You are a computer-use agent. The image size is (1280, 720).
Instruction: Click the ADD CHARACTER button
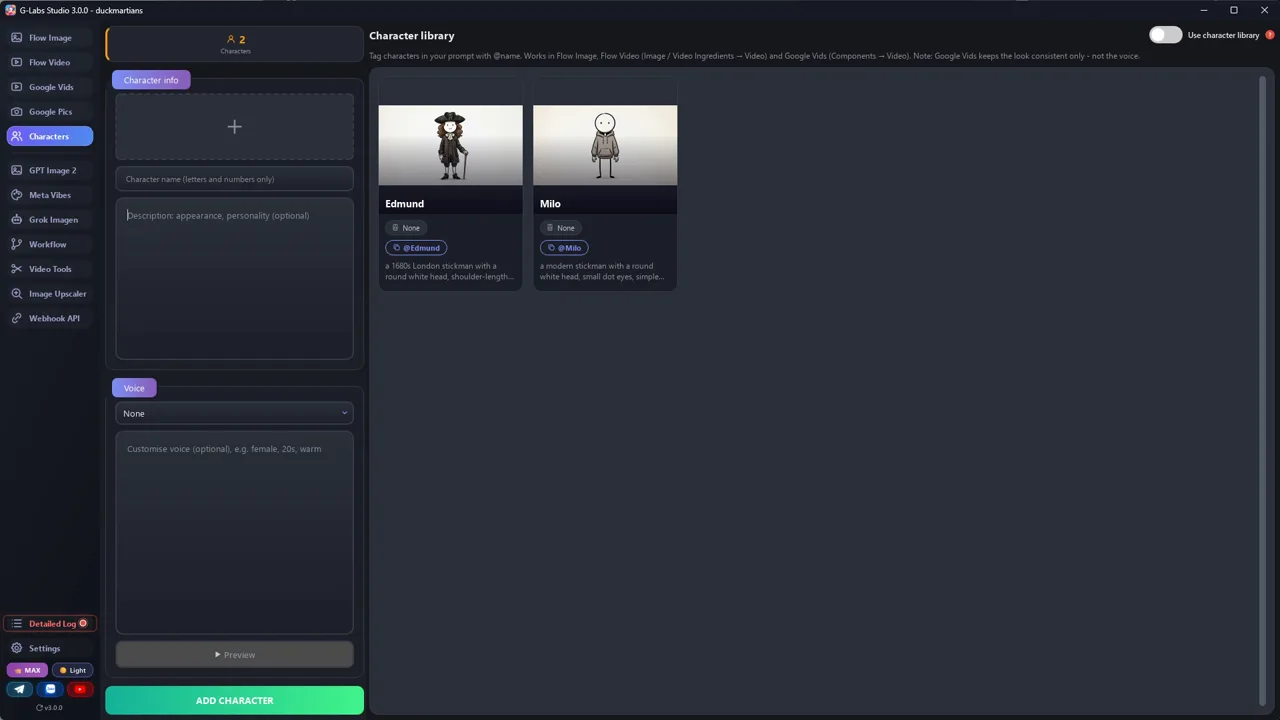234,701
